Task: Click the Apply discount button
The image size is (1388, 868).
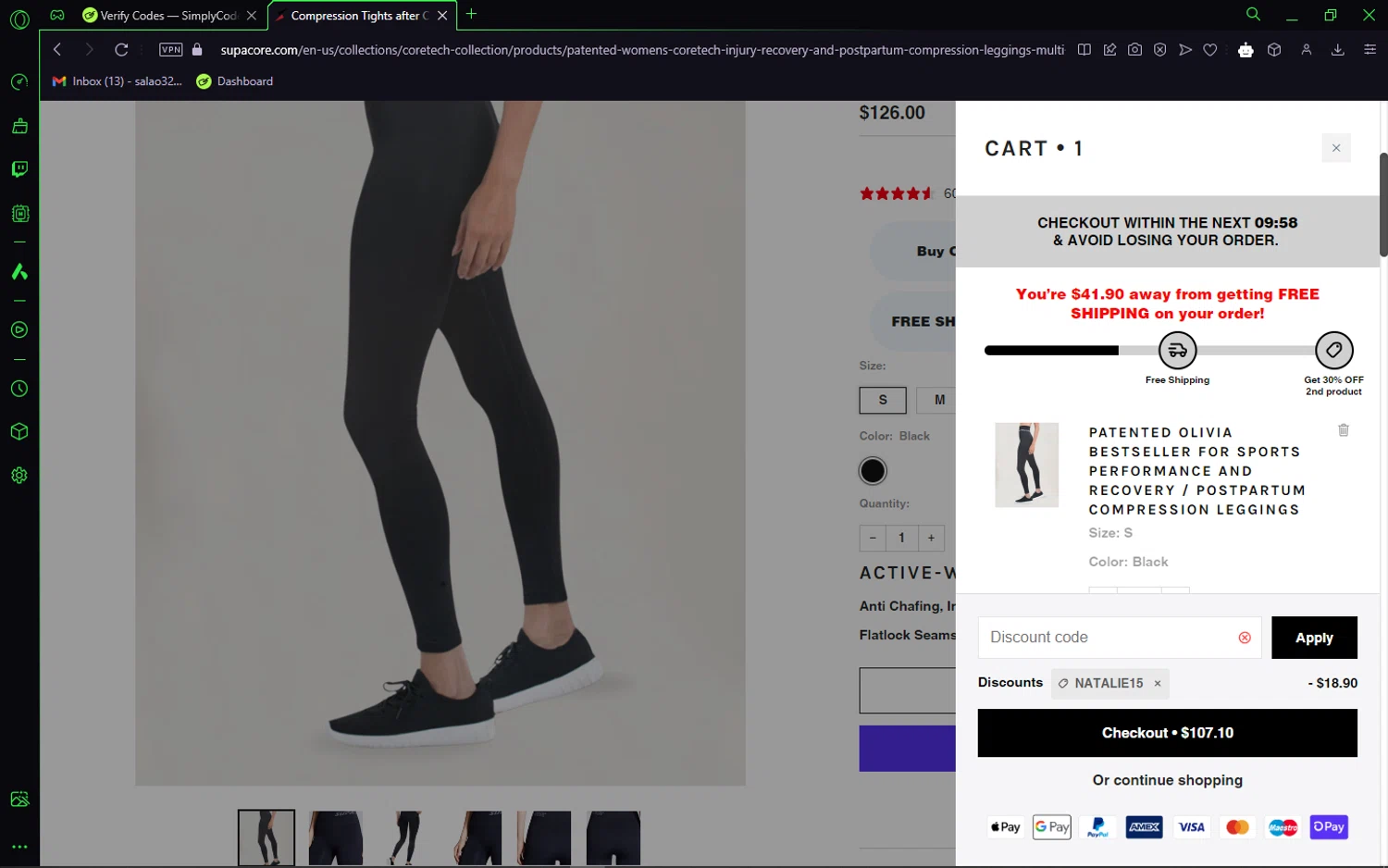Action: click(1314, 638)
